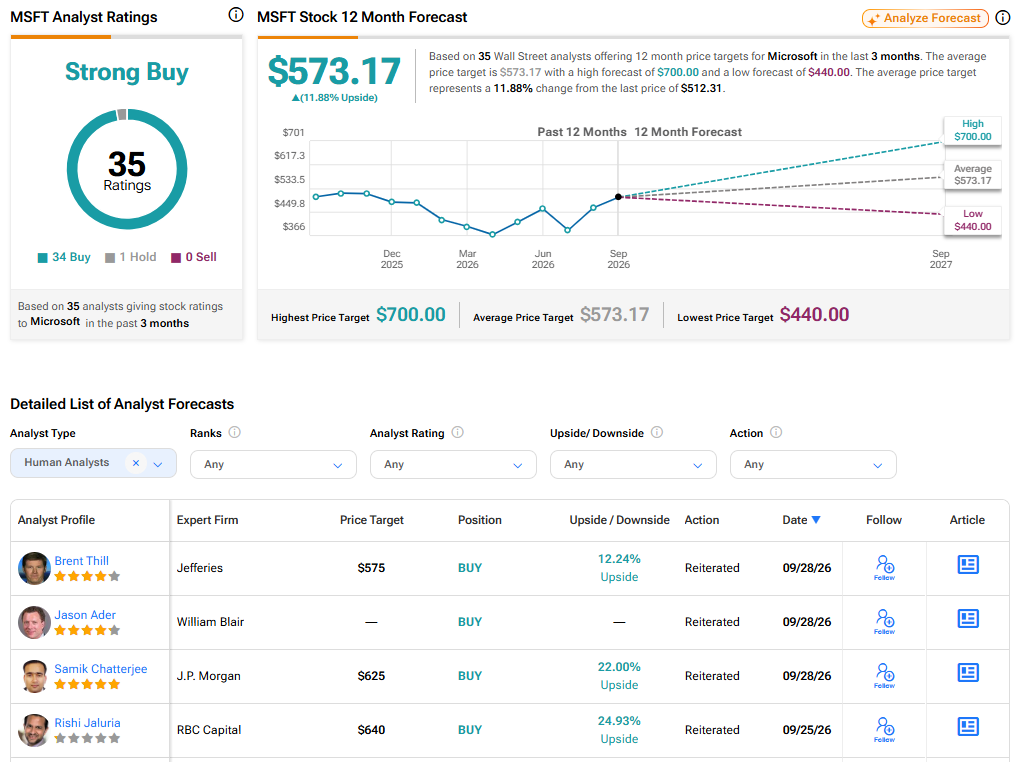Click the Analyst Rating info icon
The height and width of the screenshot is (762, 1016).
tap(457, 432)
